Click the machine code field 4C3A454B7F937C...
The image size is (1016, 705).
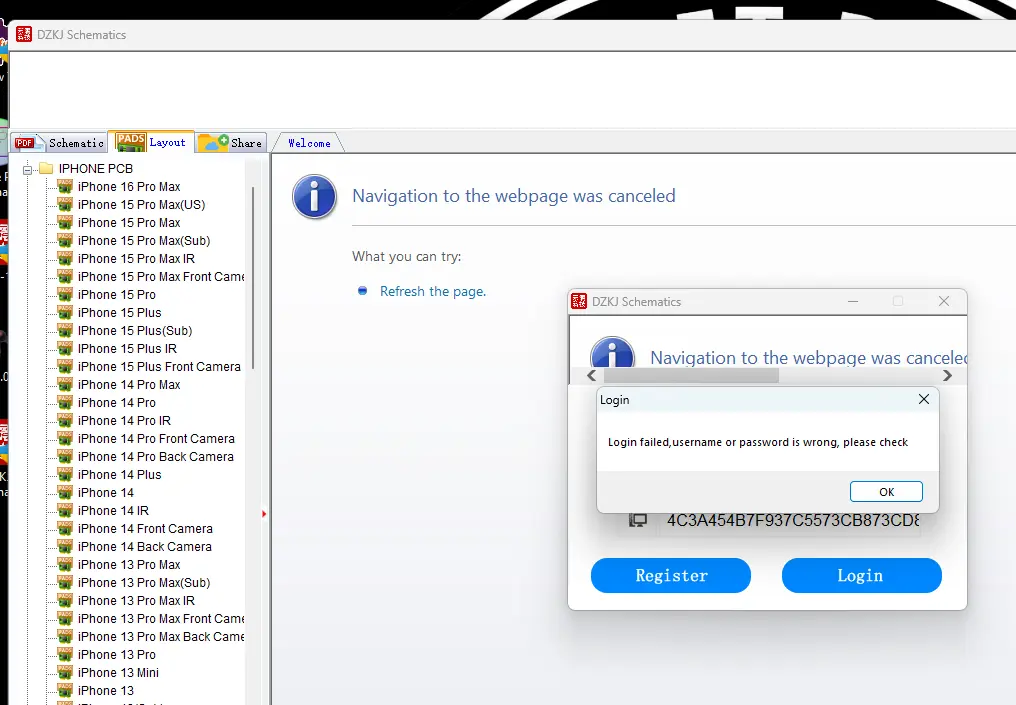(x=793, y=520)
